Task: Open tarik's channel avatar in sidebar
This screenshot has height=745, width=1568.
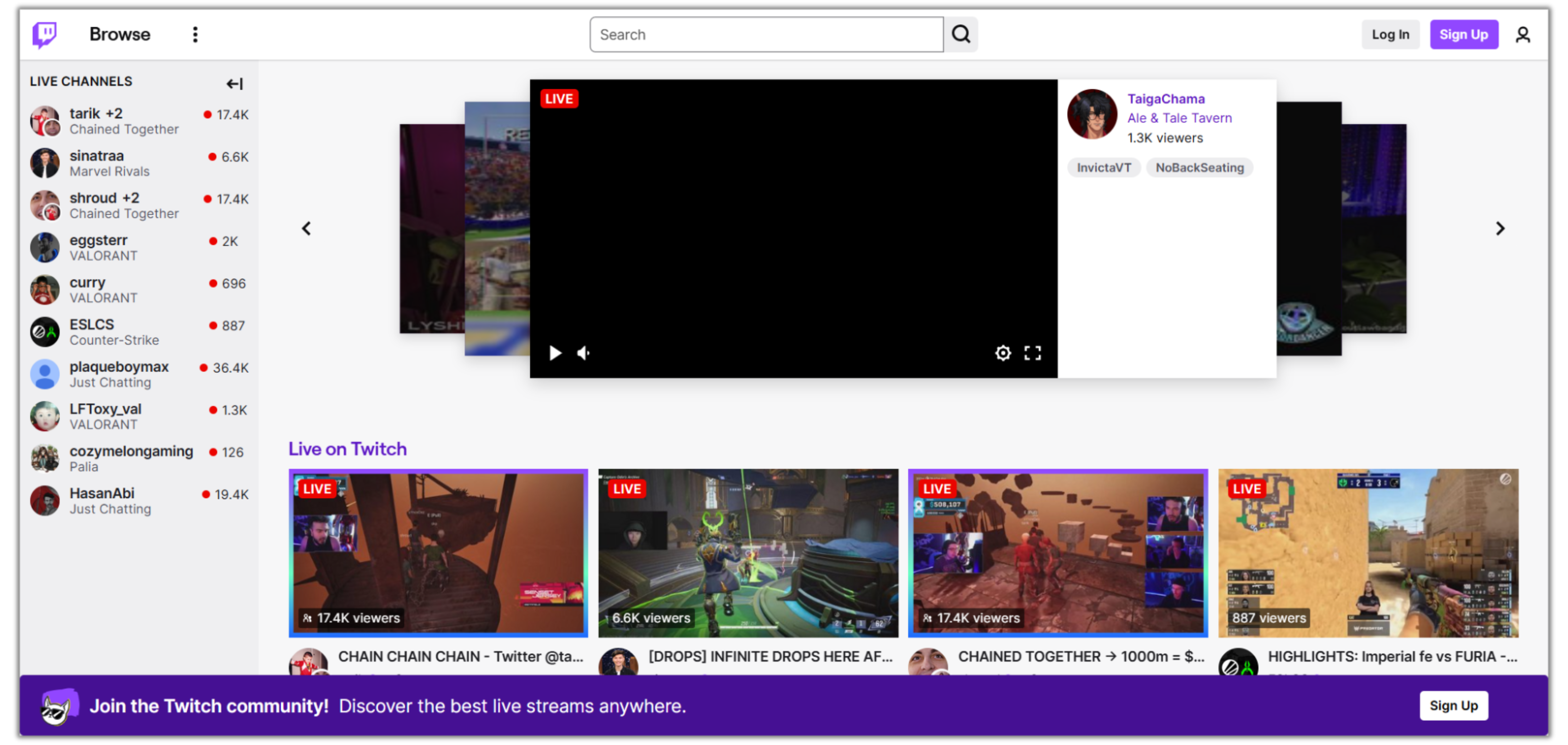Action: click(x=45, y=121)
